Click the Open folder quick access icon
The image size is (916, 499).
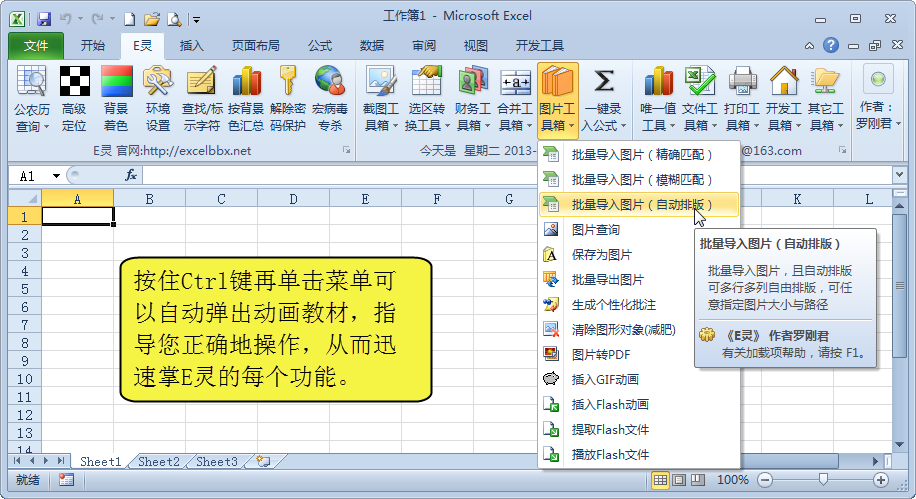pos(152,19)
